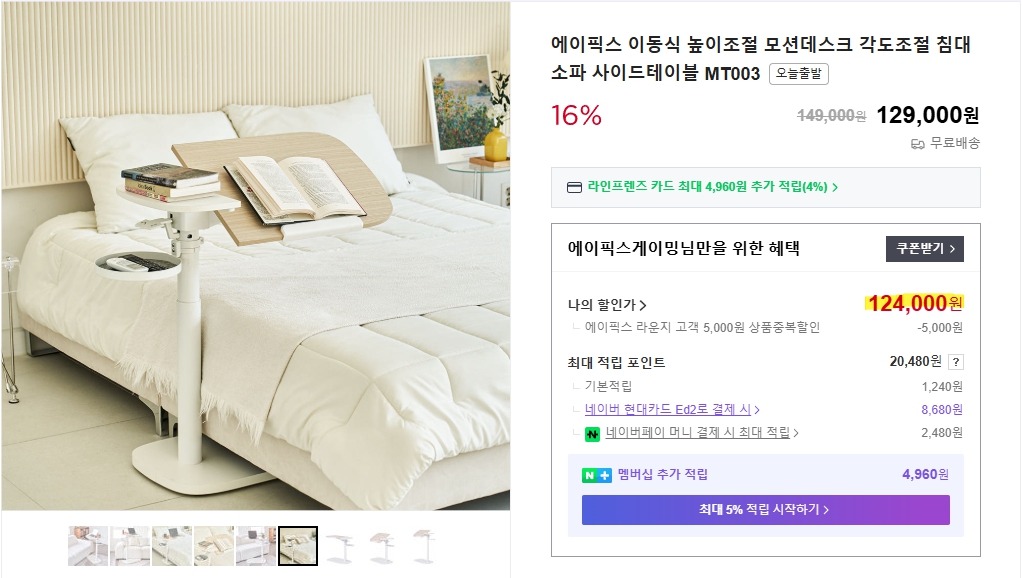Click the 멤버십 추가 적립 label

[662, 475]
